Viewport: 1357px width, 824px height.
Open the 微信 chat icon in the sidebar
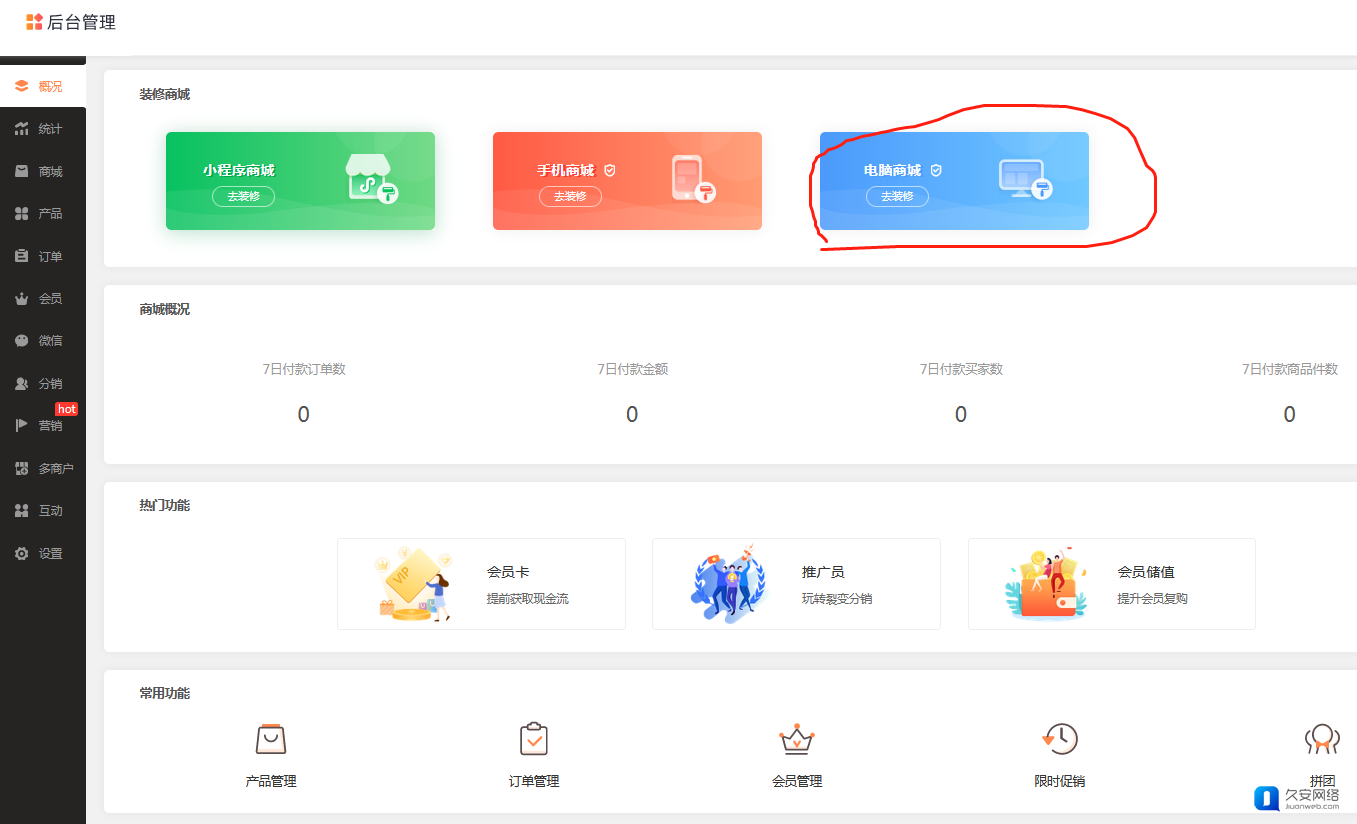(21, 340)
